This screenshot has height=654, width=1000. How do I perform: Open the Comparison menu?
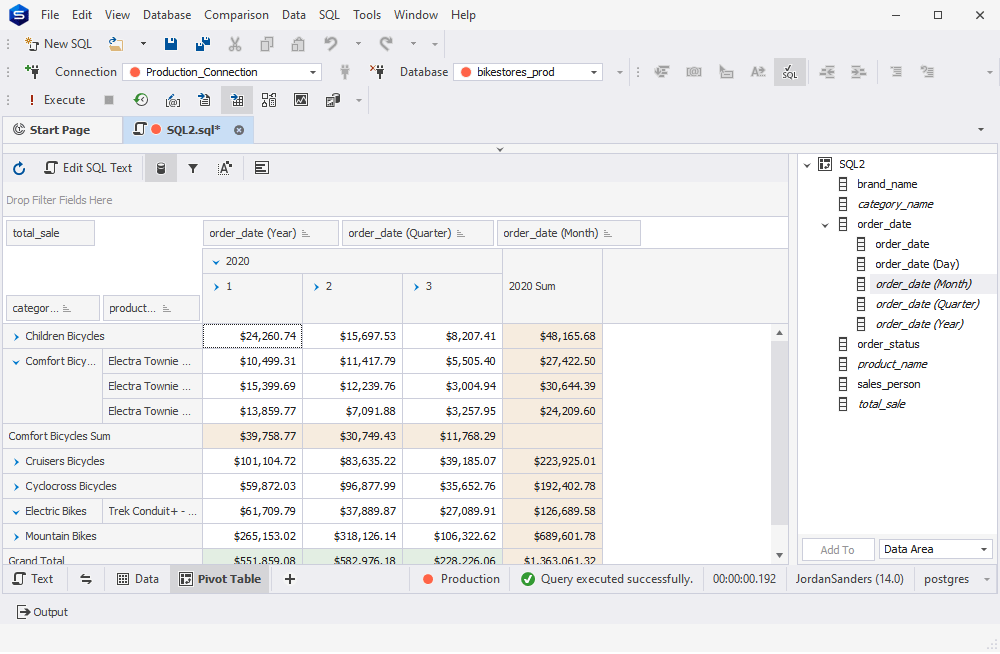[236, 14]
